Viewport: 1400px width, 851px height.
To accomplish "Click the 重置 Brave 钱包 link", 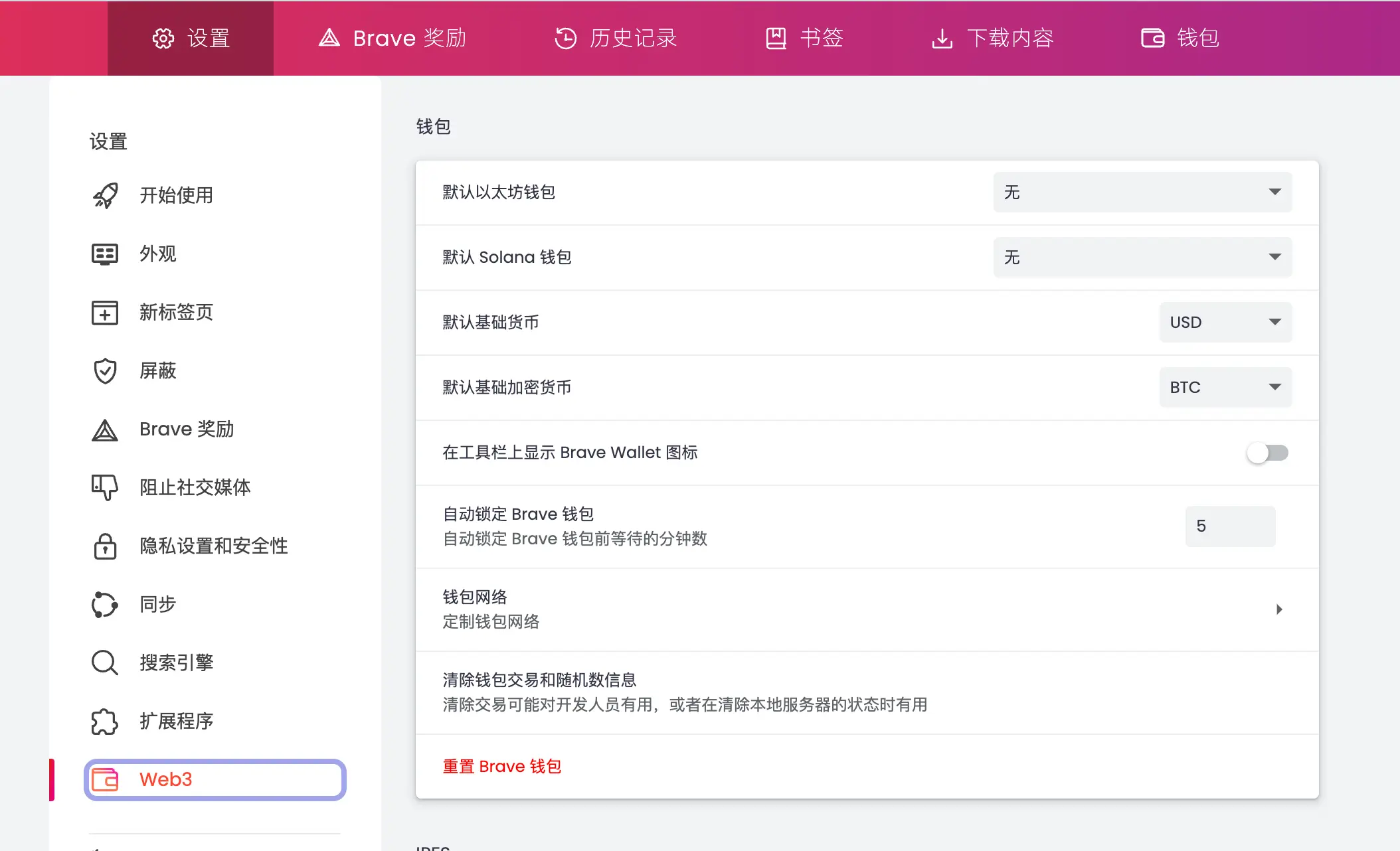I will (502, 767).
